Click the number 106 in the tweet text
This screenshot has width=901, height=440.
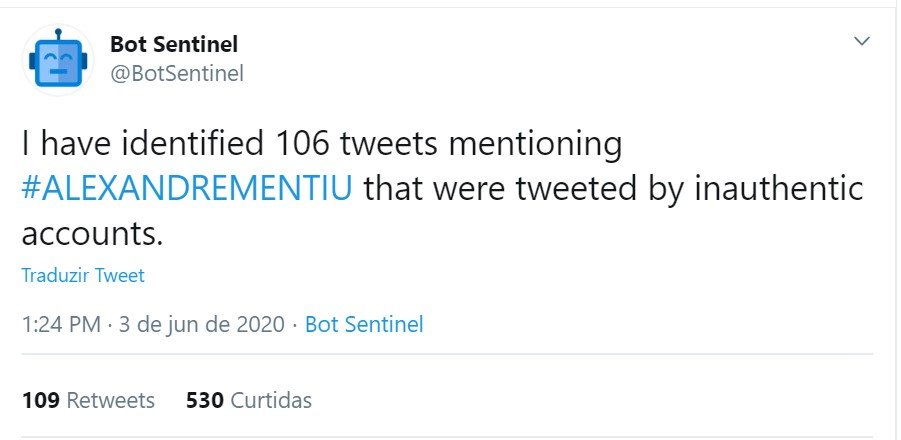click(x=302, y=144)
